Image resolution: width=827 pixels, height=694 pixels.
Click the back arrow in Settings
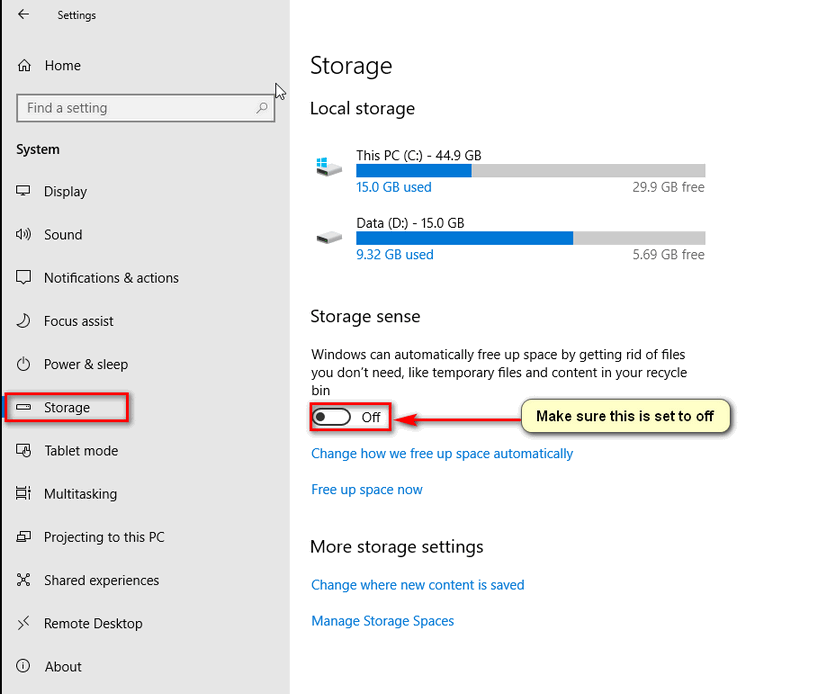(23, 14)
